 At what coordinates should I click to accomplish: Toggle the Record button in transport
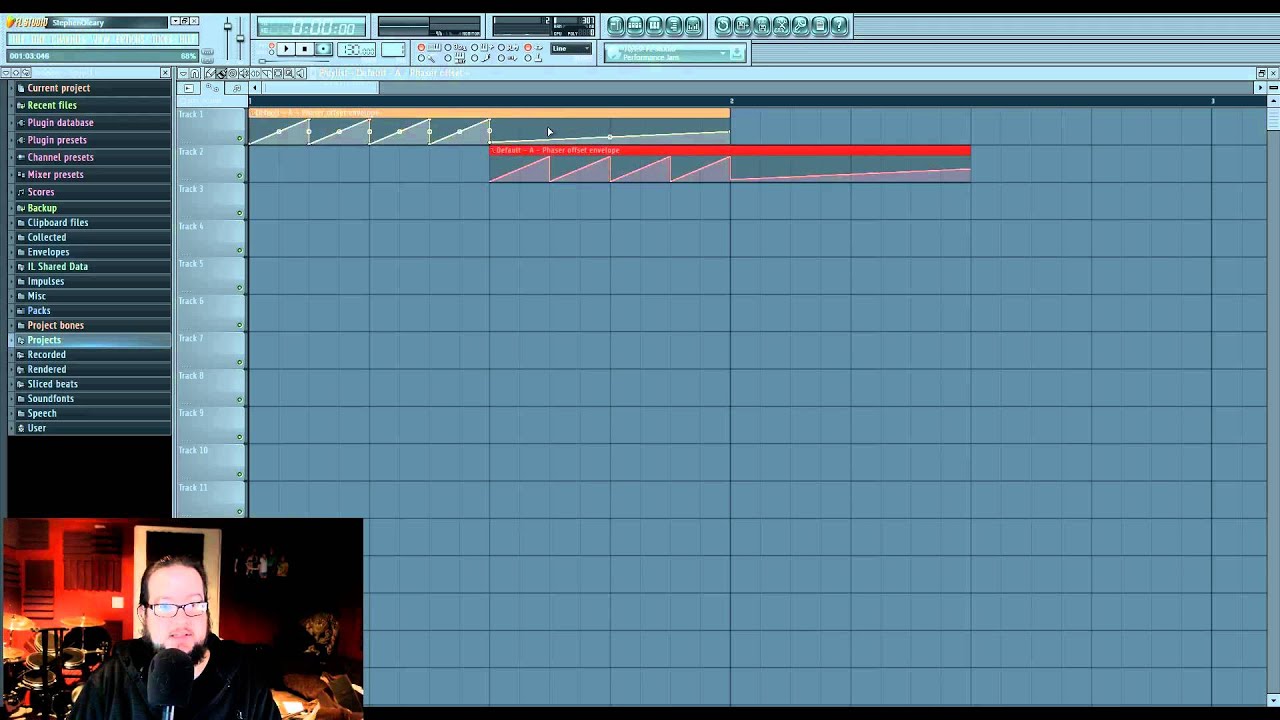(323, 48)
